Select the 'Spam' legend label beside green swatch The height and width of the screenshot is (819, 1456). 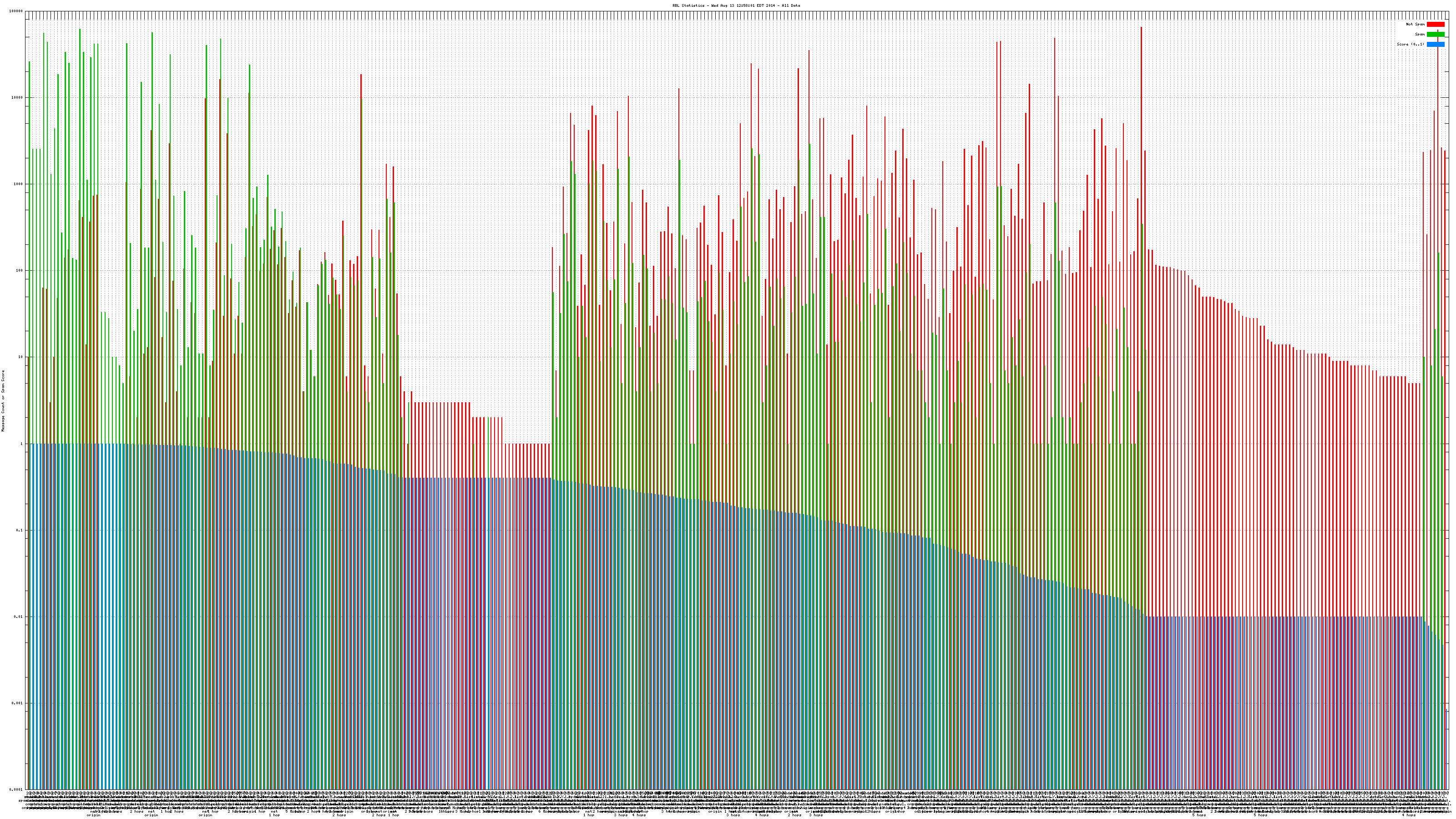click(1420, 35)
